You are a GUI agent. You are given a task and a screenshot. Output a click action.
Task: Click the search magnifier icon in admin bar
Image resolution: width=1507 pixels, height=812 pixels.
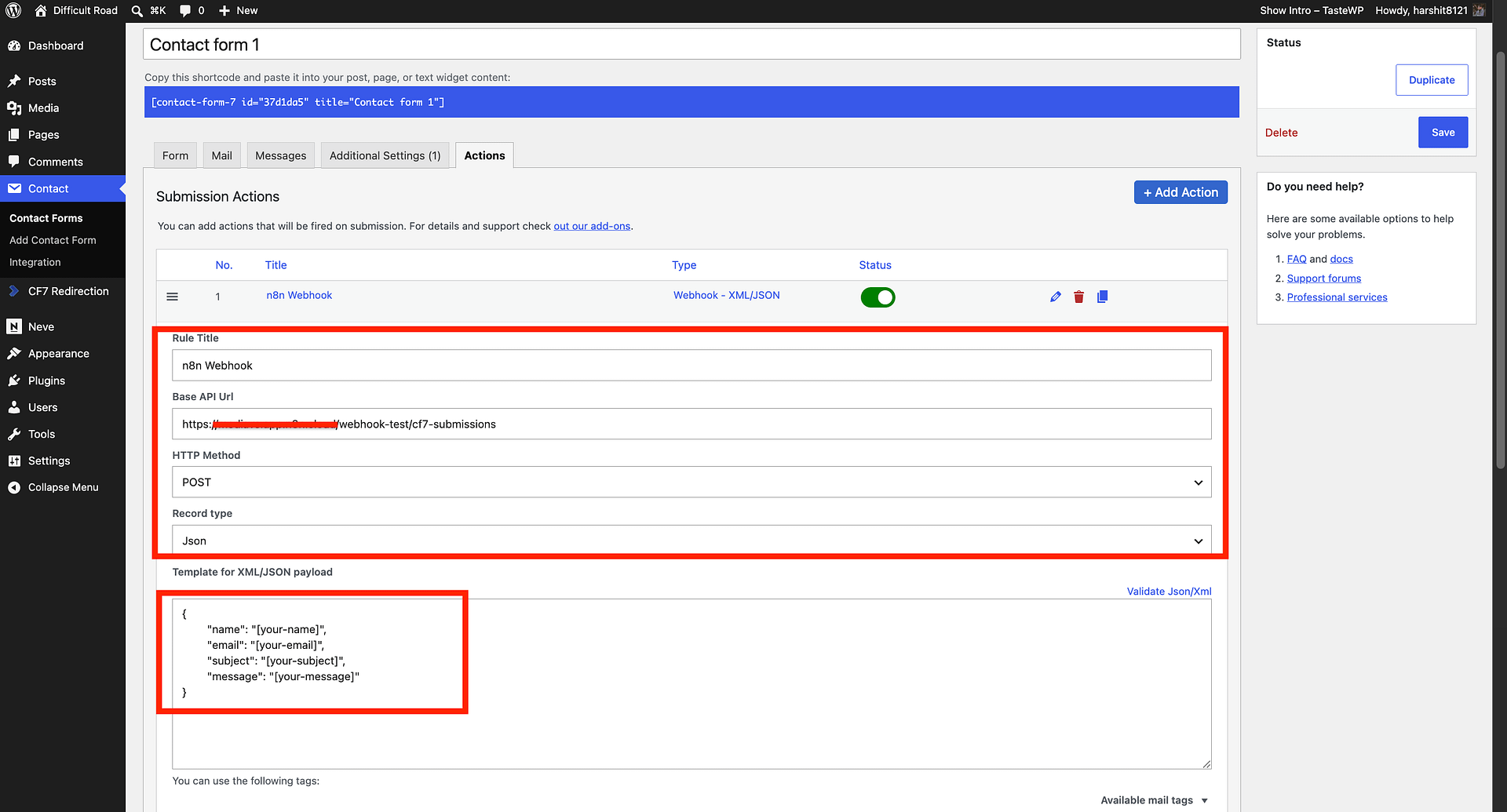click(x=137, y=10)
